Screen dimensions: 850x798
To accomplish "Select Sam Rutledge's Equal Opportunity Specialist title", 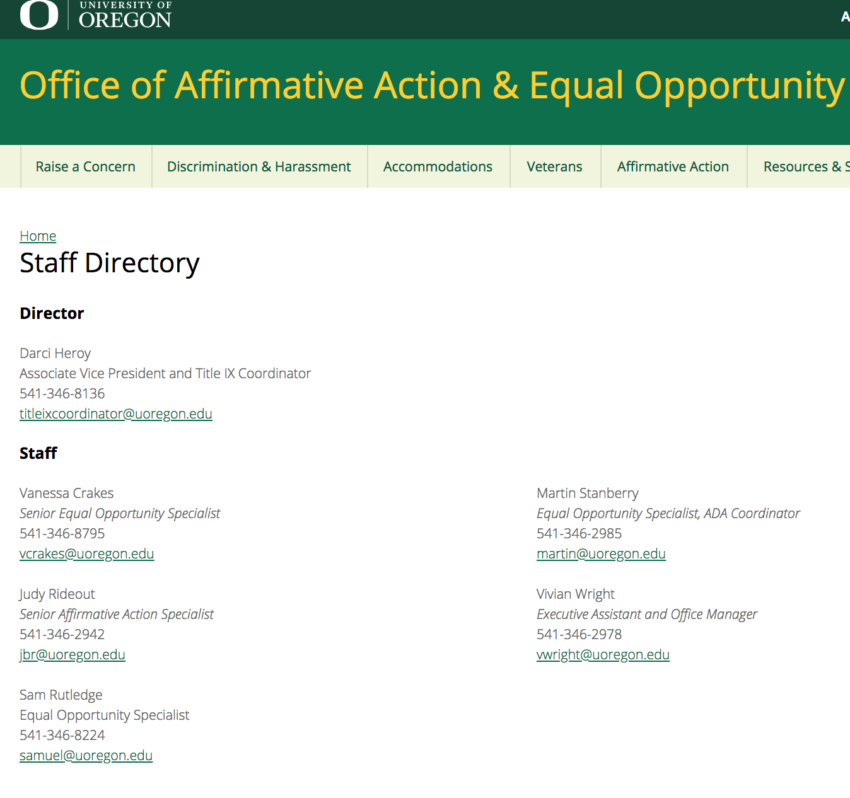I will pyautogui.click(x=105, y=715).
